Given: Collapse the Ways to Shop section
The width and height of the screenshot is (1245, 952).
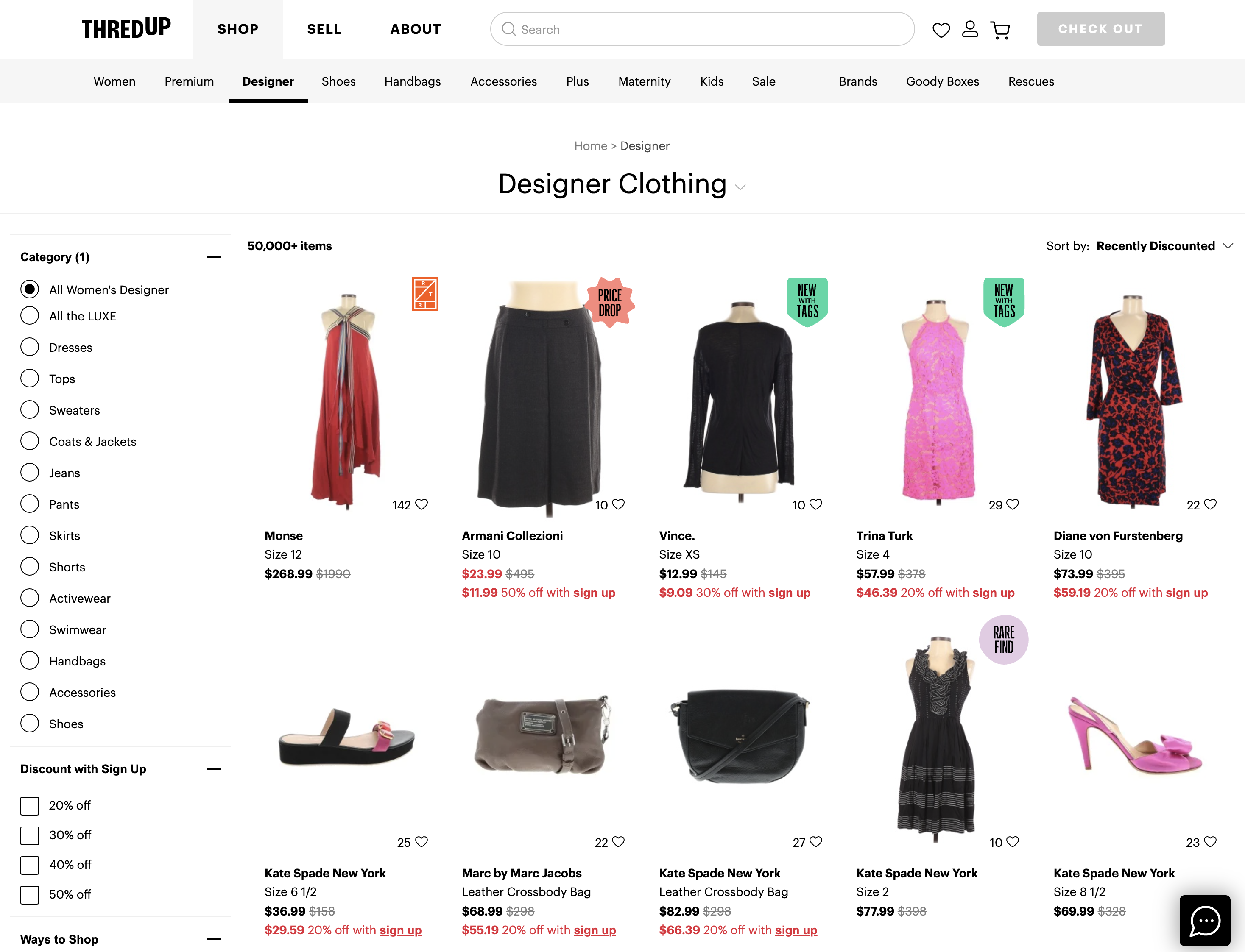Looking at the screenshot, I should (214, 939).
